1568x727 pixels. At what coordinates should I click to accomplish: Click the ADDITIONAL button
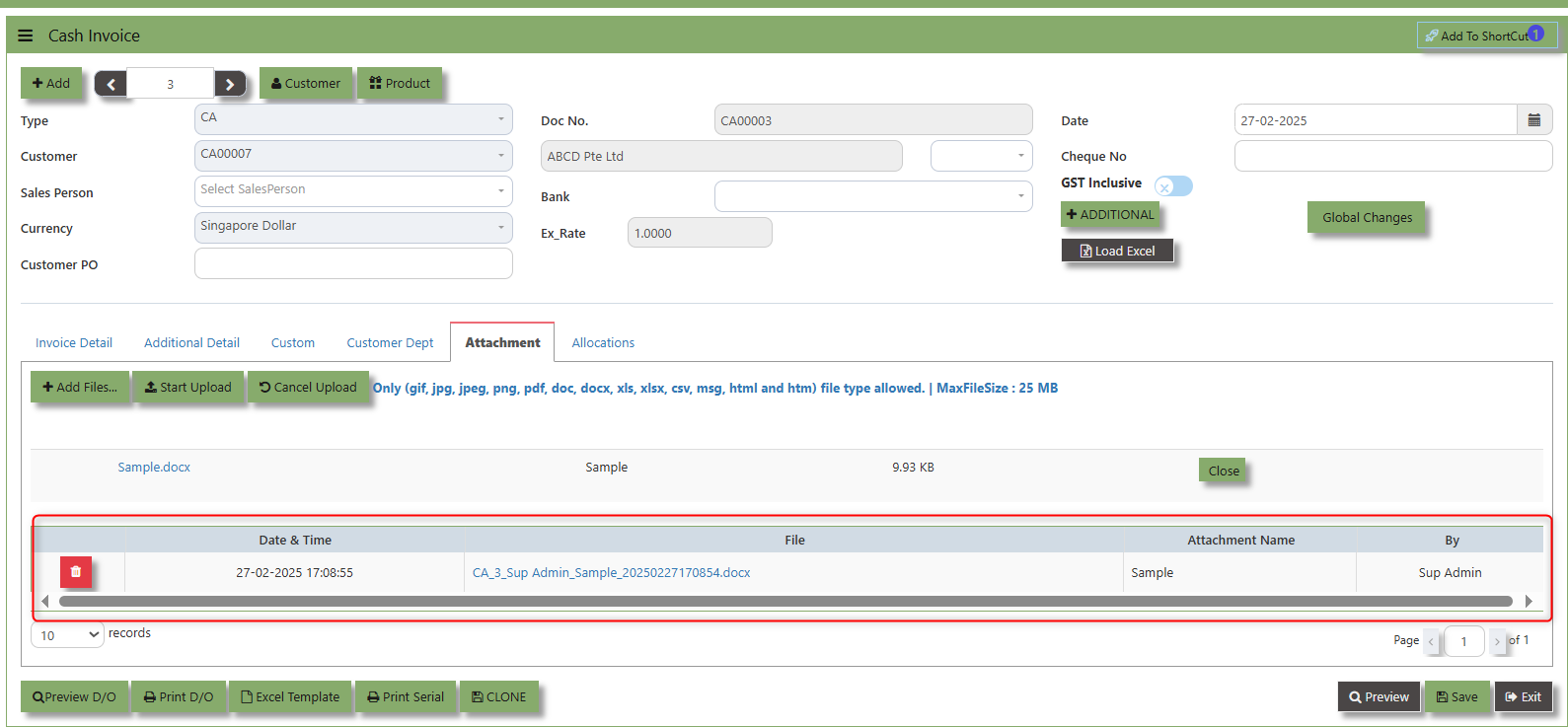[1110, 214]
